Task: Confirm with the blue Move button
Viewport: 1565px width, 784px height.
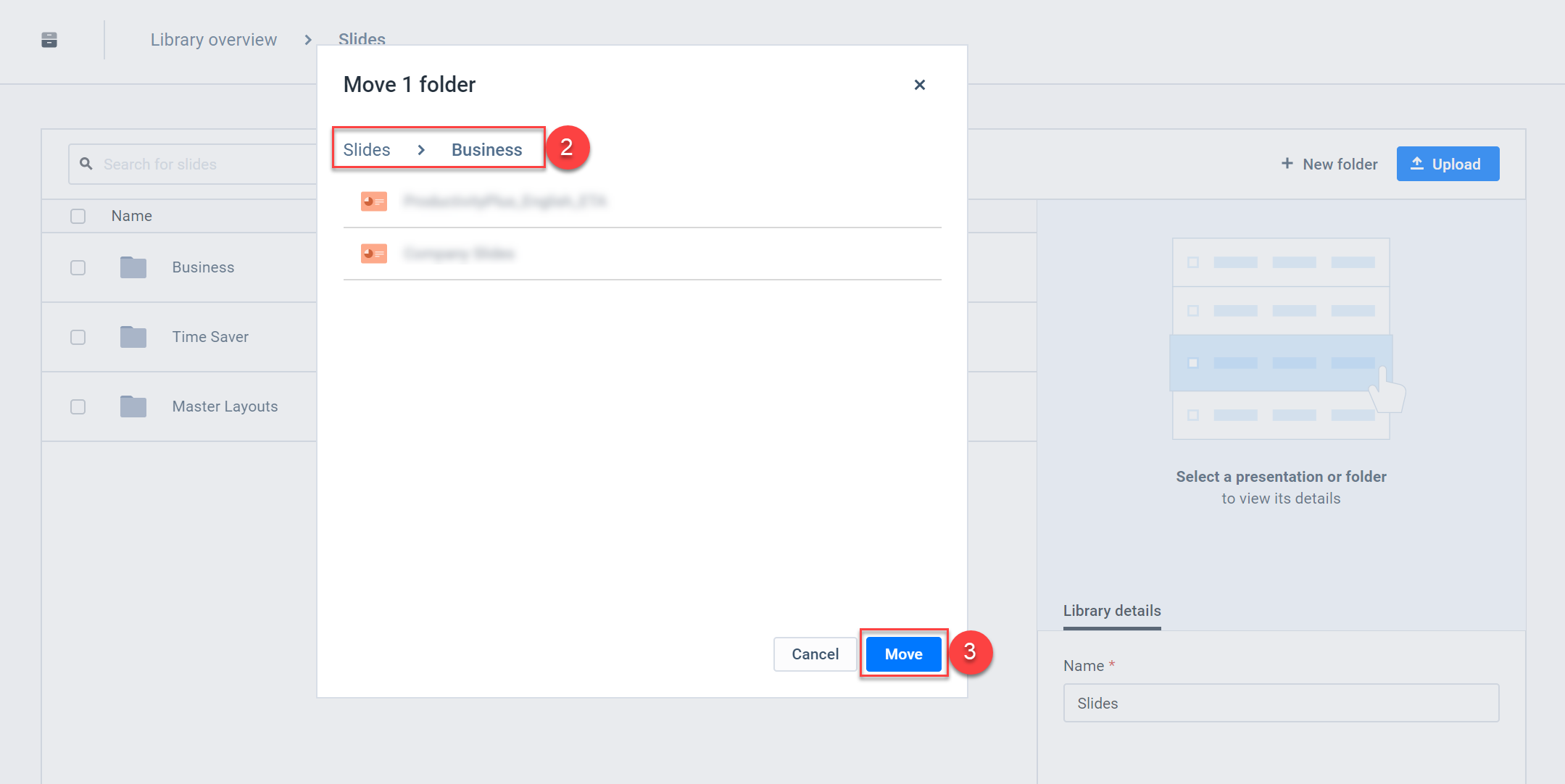Action: pos(904,654)
